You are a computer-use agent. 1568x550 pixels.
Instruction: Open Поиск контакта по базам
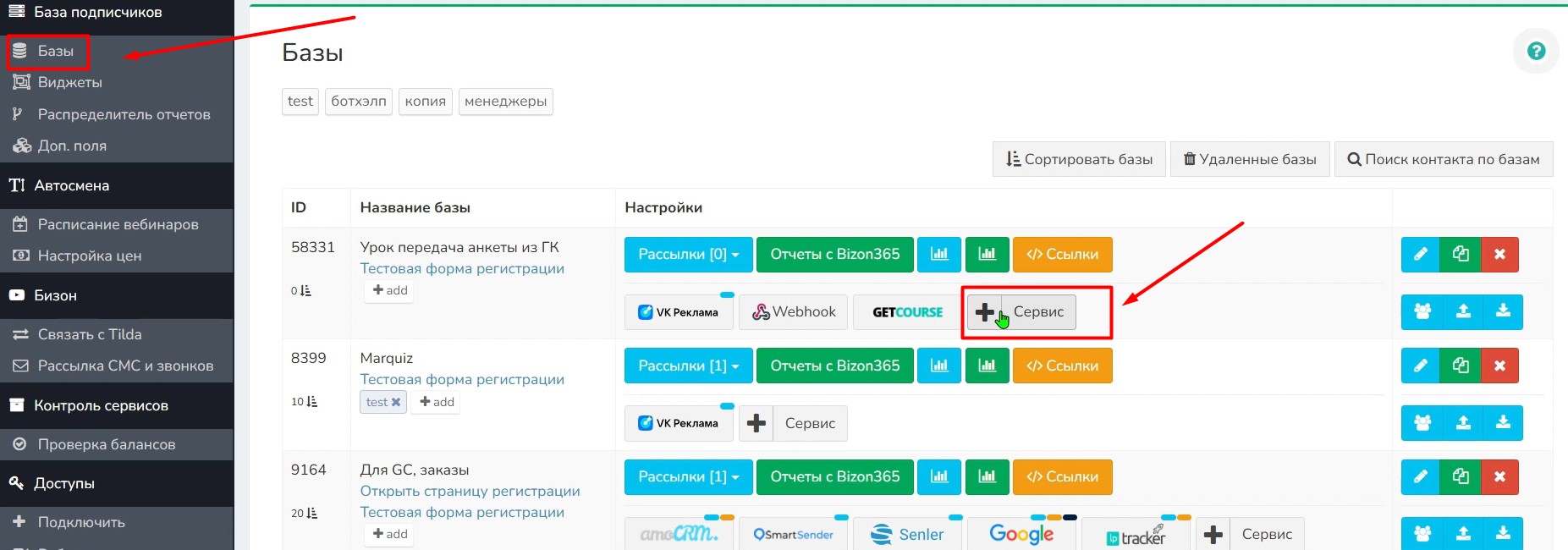coord(1443,159)
